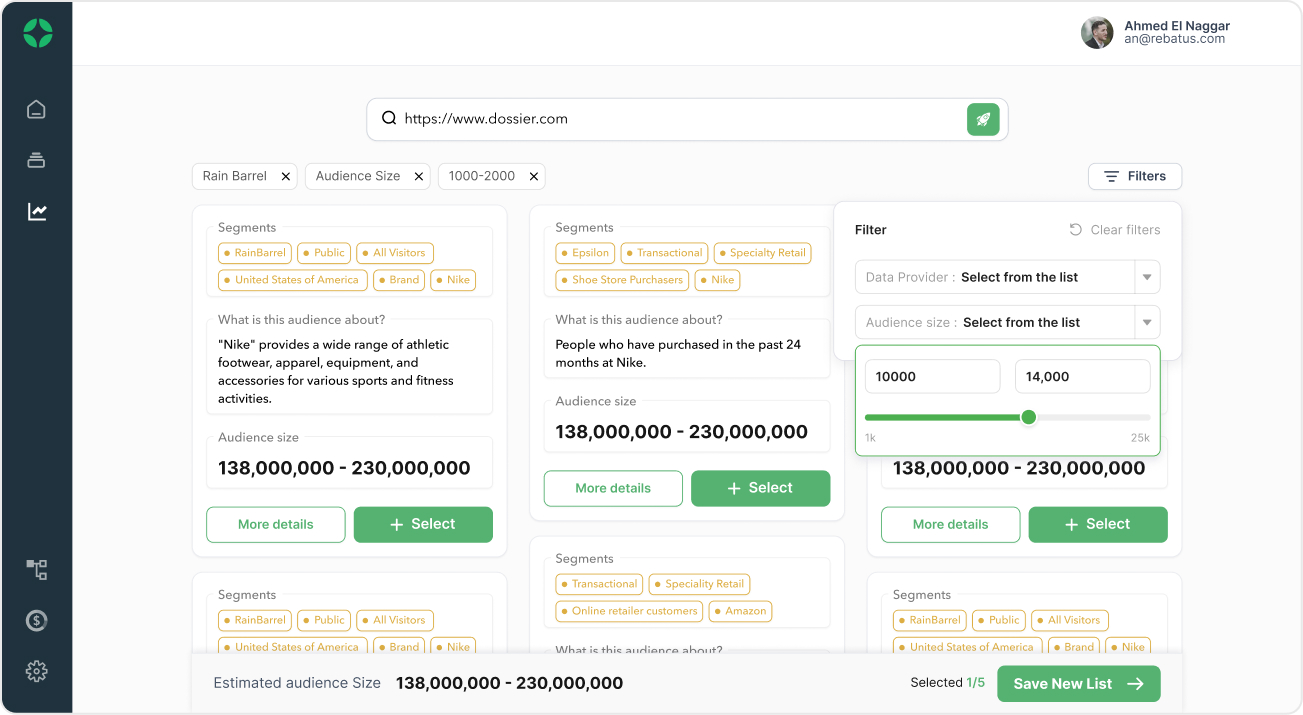The height and width of the screenshot is (715, 1303).
Task: Remove the Audience Size filter chip
Action: [419, 176]
